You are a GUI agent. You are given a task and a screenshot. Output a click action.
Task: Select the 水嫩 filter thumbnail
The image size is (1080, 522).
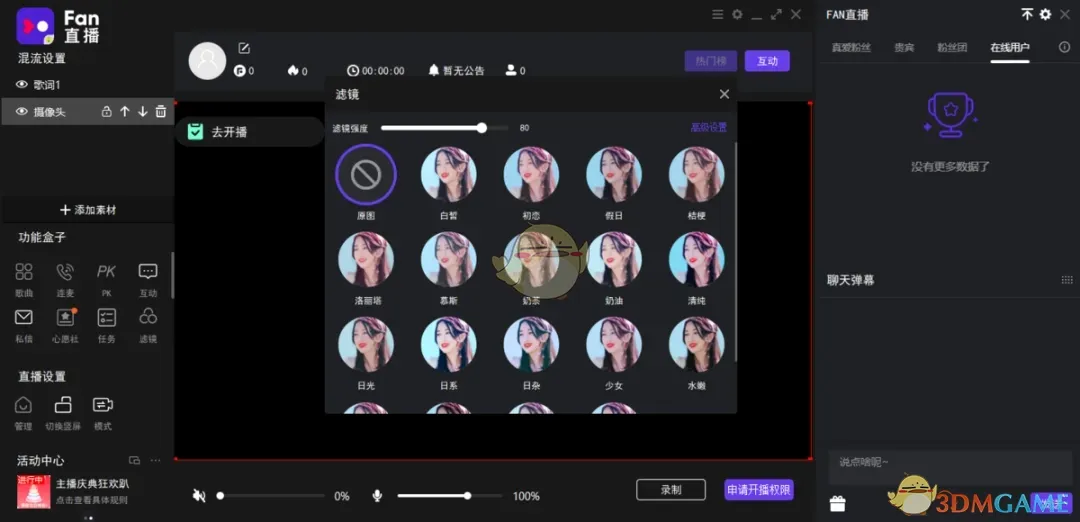click(x=696, y=344)
